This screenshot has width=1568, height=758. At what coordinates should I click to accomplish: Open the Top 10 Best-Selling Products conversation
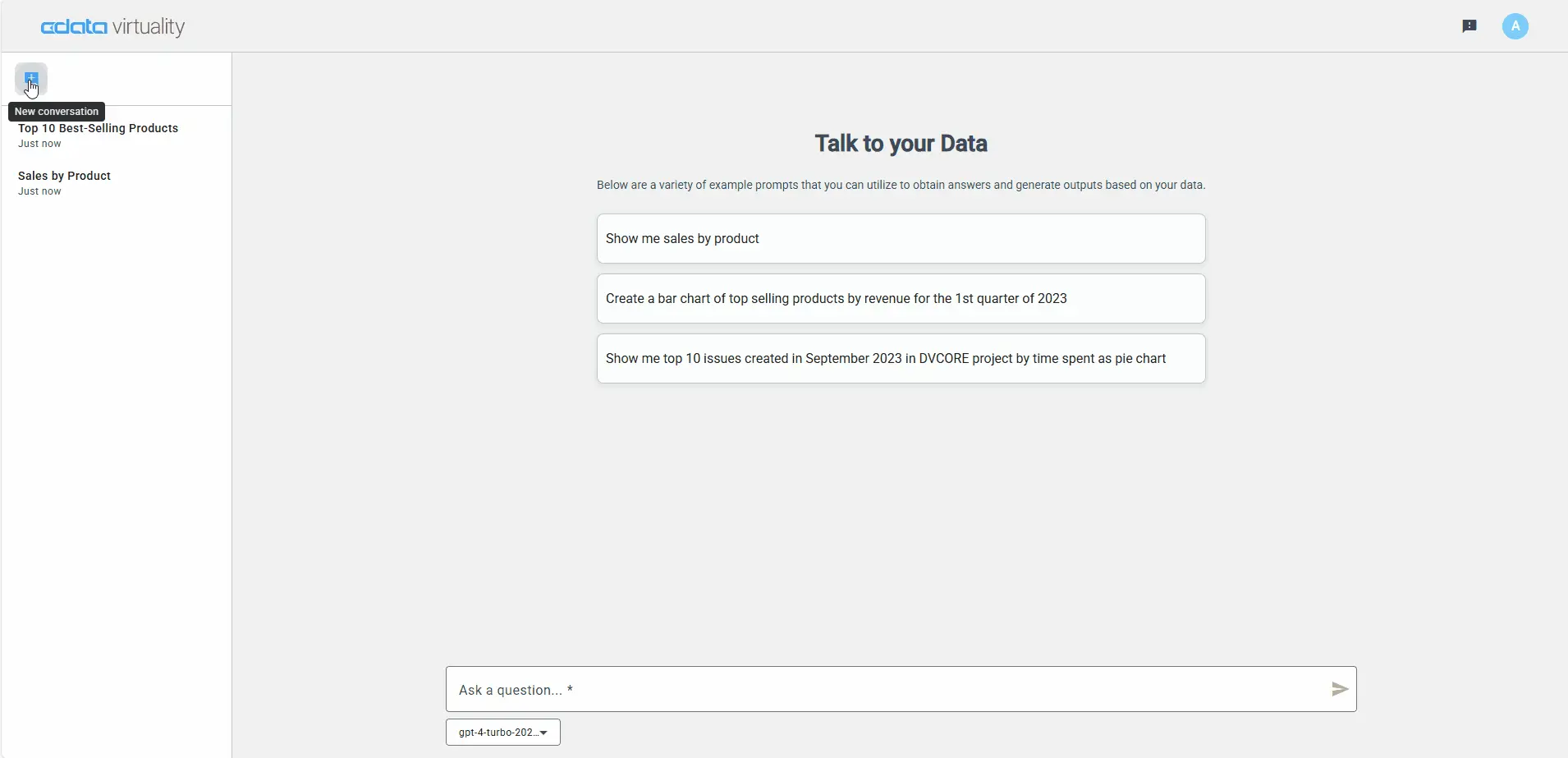(x=99, y=128)
